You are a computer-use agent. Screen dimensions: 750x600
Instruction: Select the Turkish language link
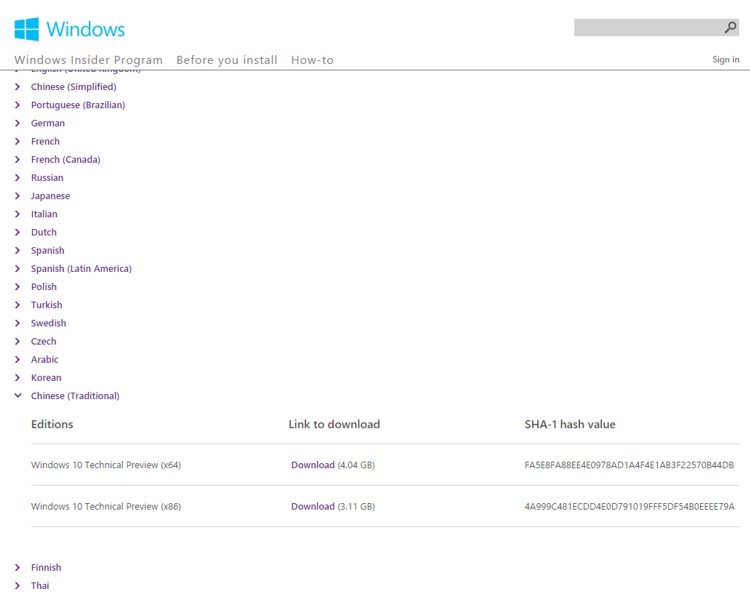46,305
